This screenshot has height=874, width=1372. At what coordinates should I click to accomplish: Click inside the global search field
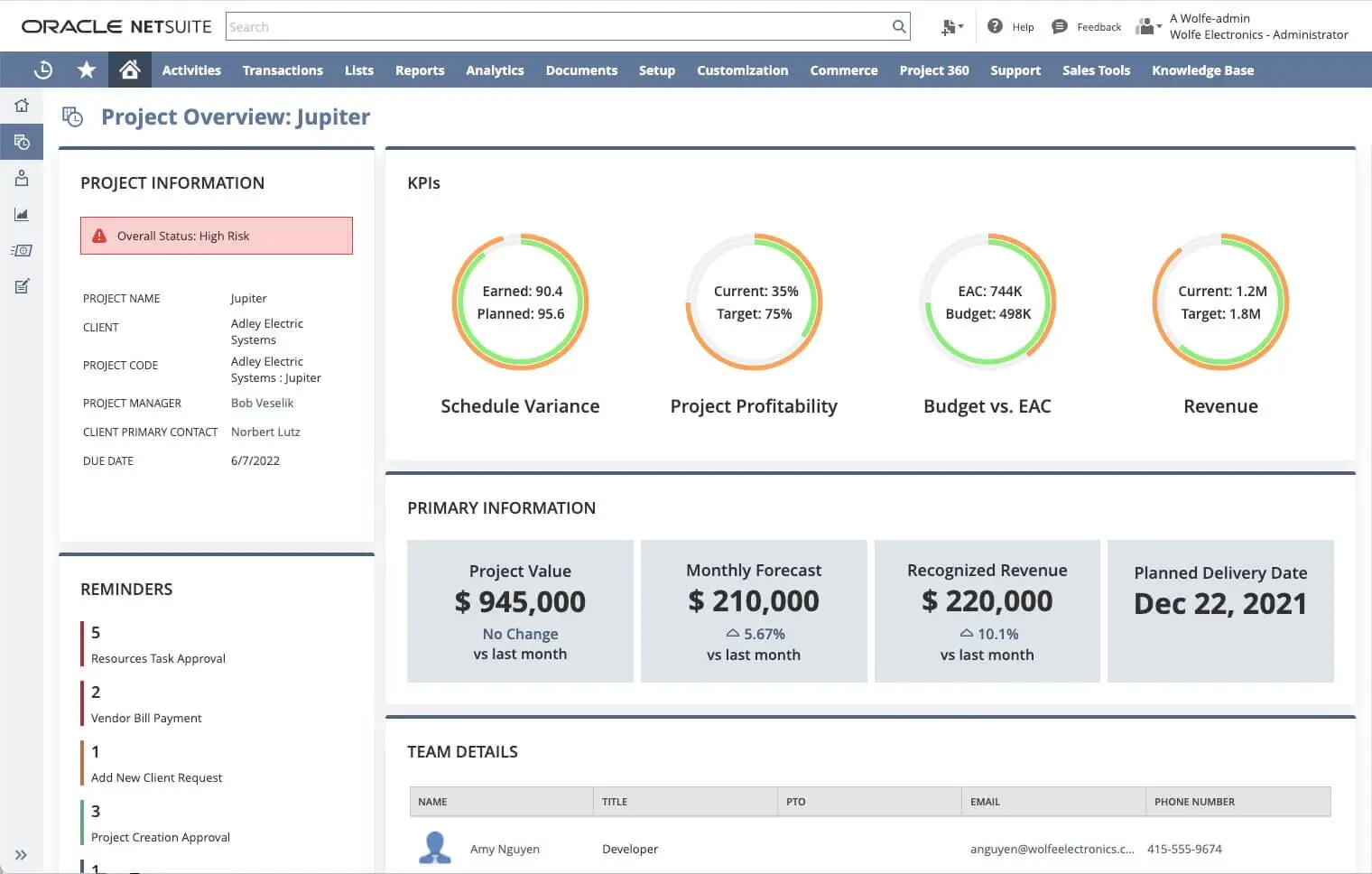(542, 26)
